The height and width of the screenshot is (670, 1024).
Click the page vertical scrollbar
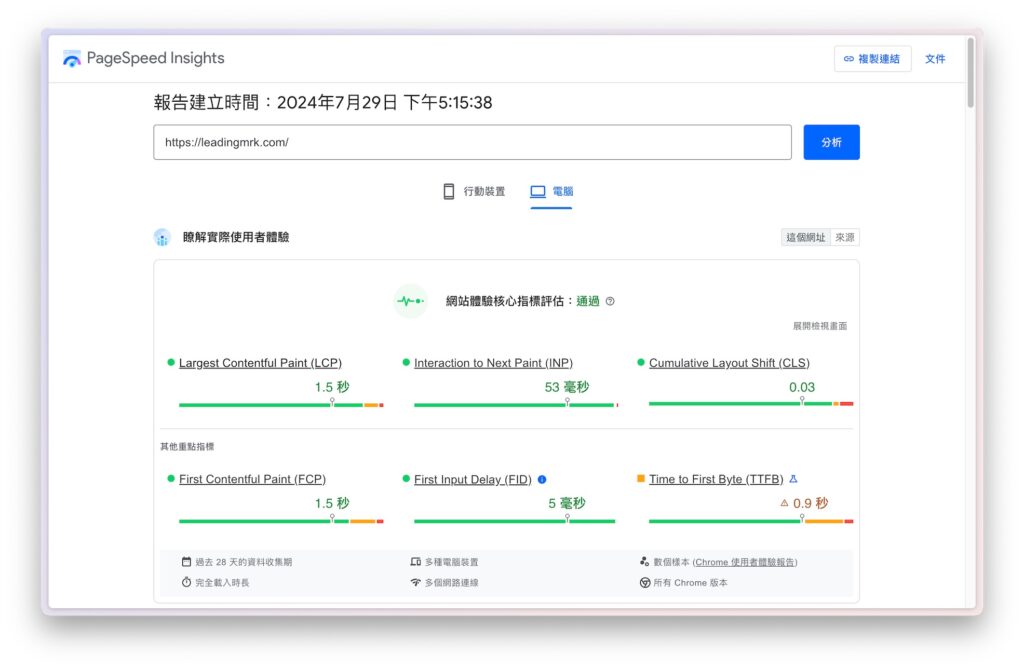click(x=970, y=73)
